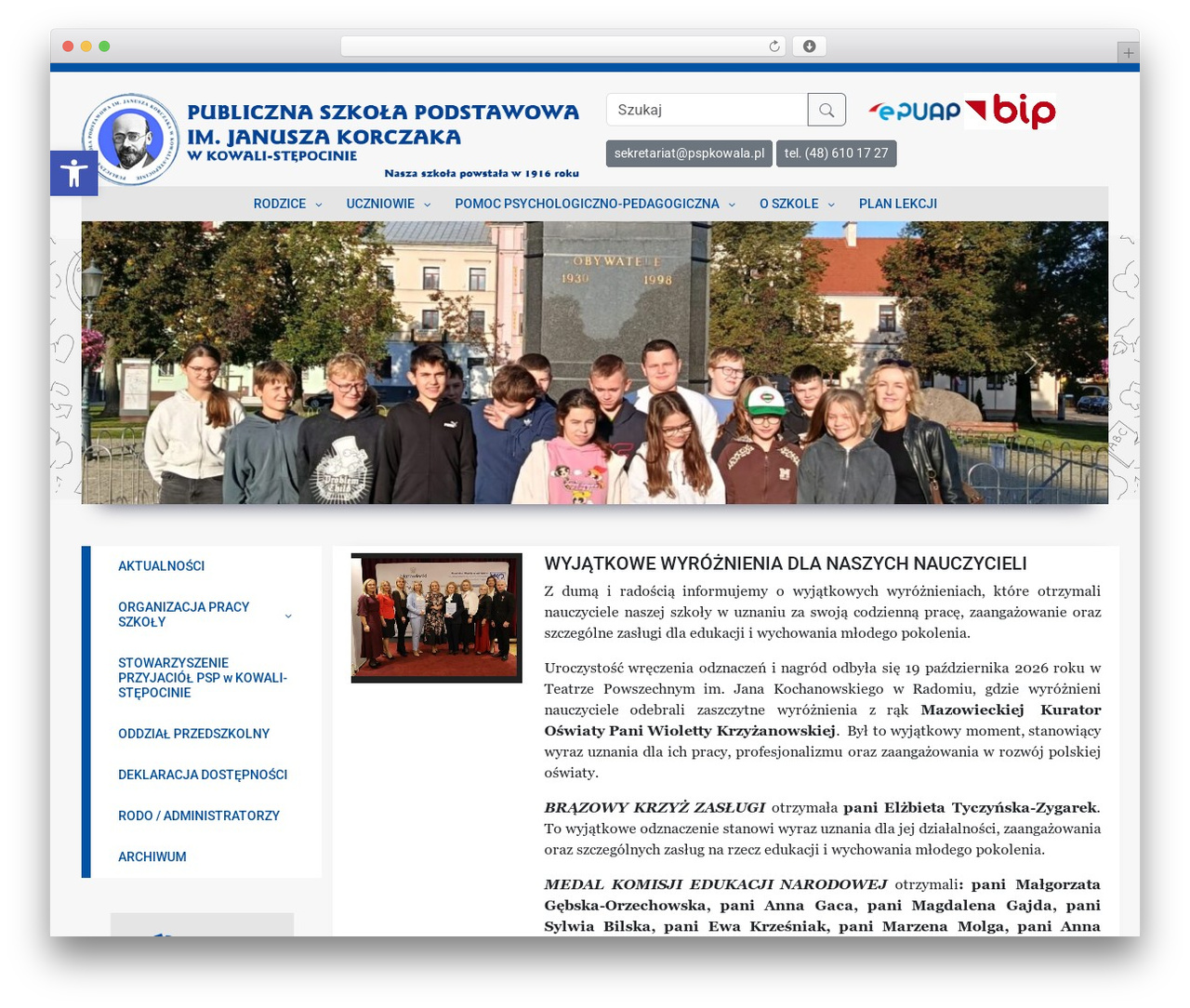1190x1008 pixels.
Task: Open the teachers award ceremony thumbnail
Action: pos(437,618)
